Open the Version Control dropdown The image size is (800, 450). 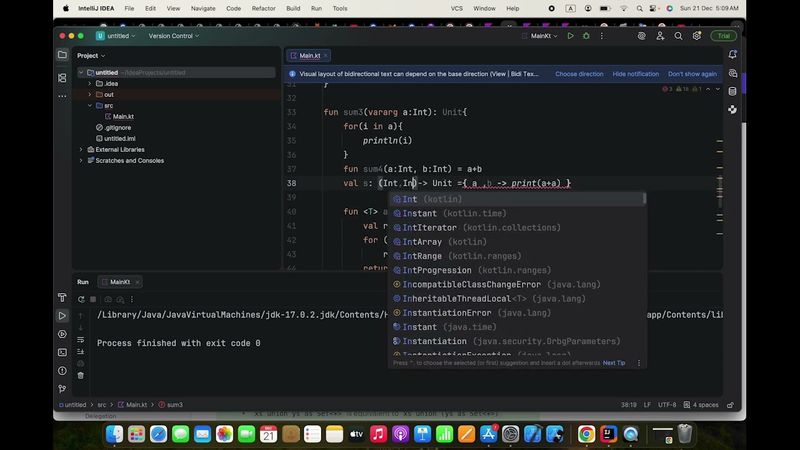coord(174,36)
